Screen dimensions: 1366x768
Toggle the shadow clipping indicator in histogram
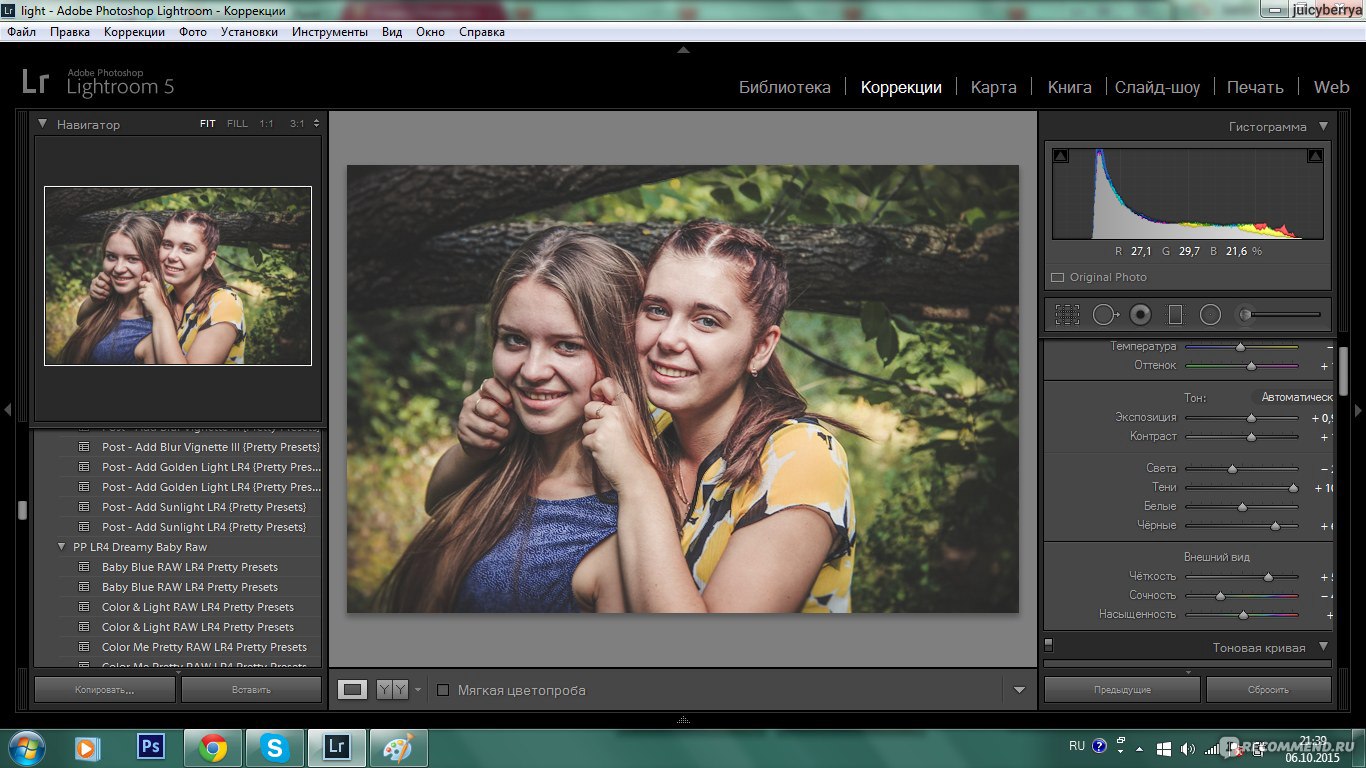pyautogui.click(x=1060, y=156)
